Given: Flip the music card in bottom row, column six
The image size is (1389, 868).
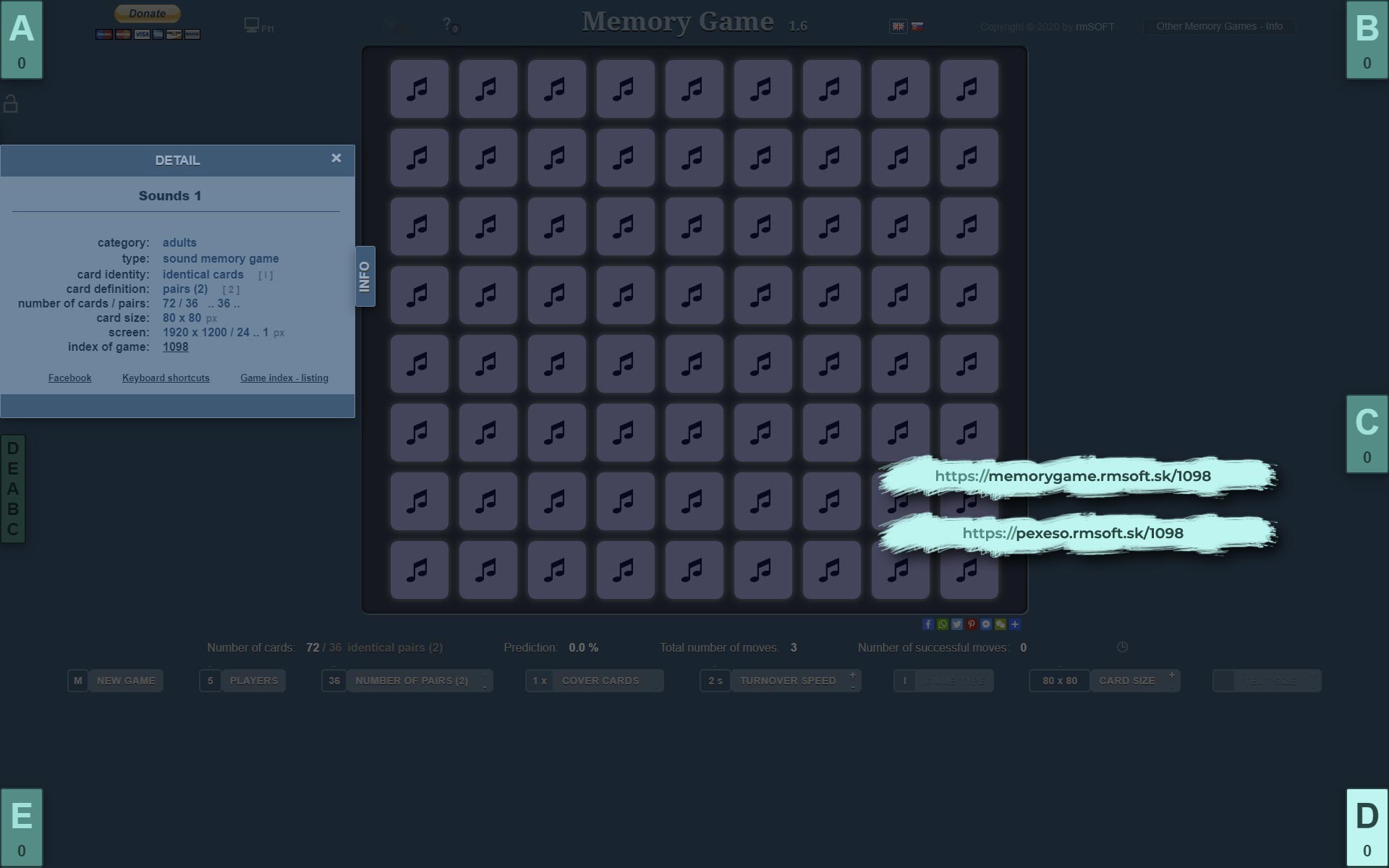Looking at the screenshot, I should click(763, 570).
